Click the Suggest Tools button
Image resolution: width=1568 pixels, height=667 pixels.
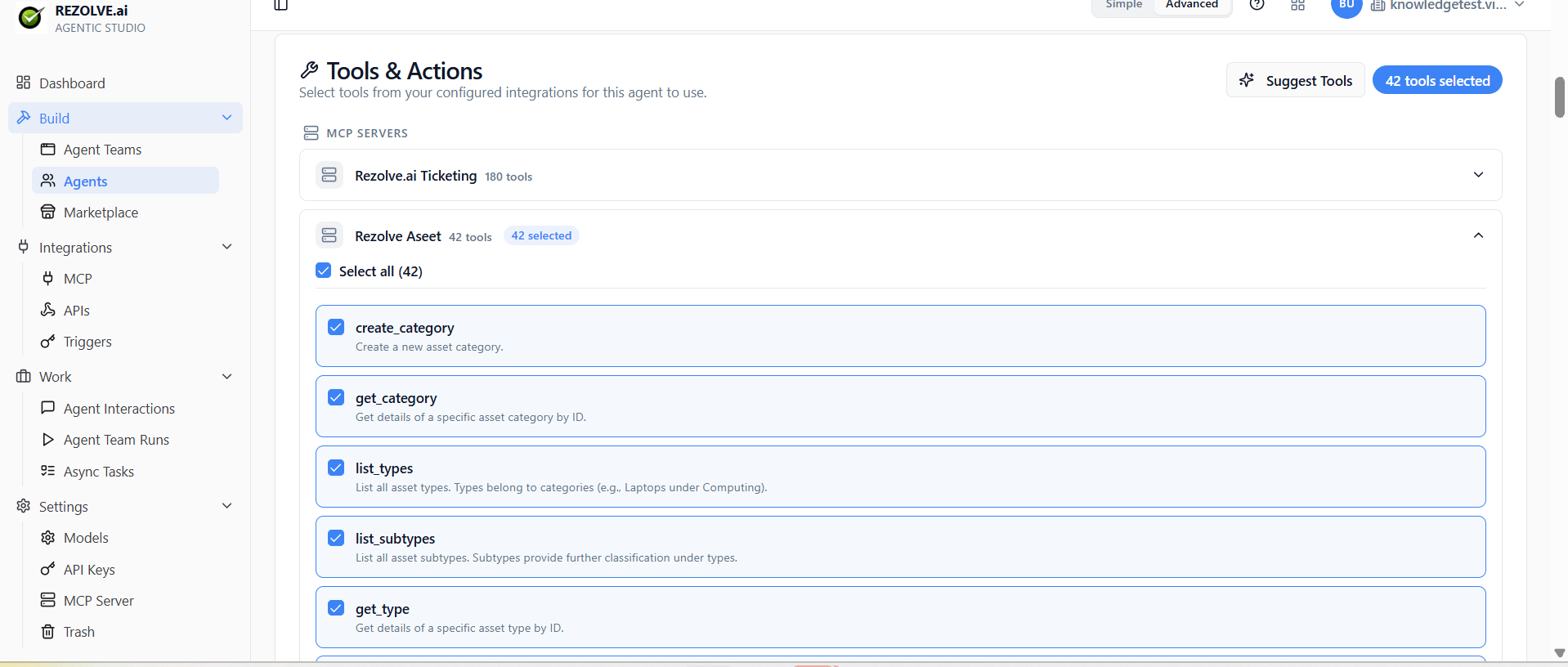pos(1296,80)
